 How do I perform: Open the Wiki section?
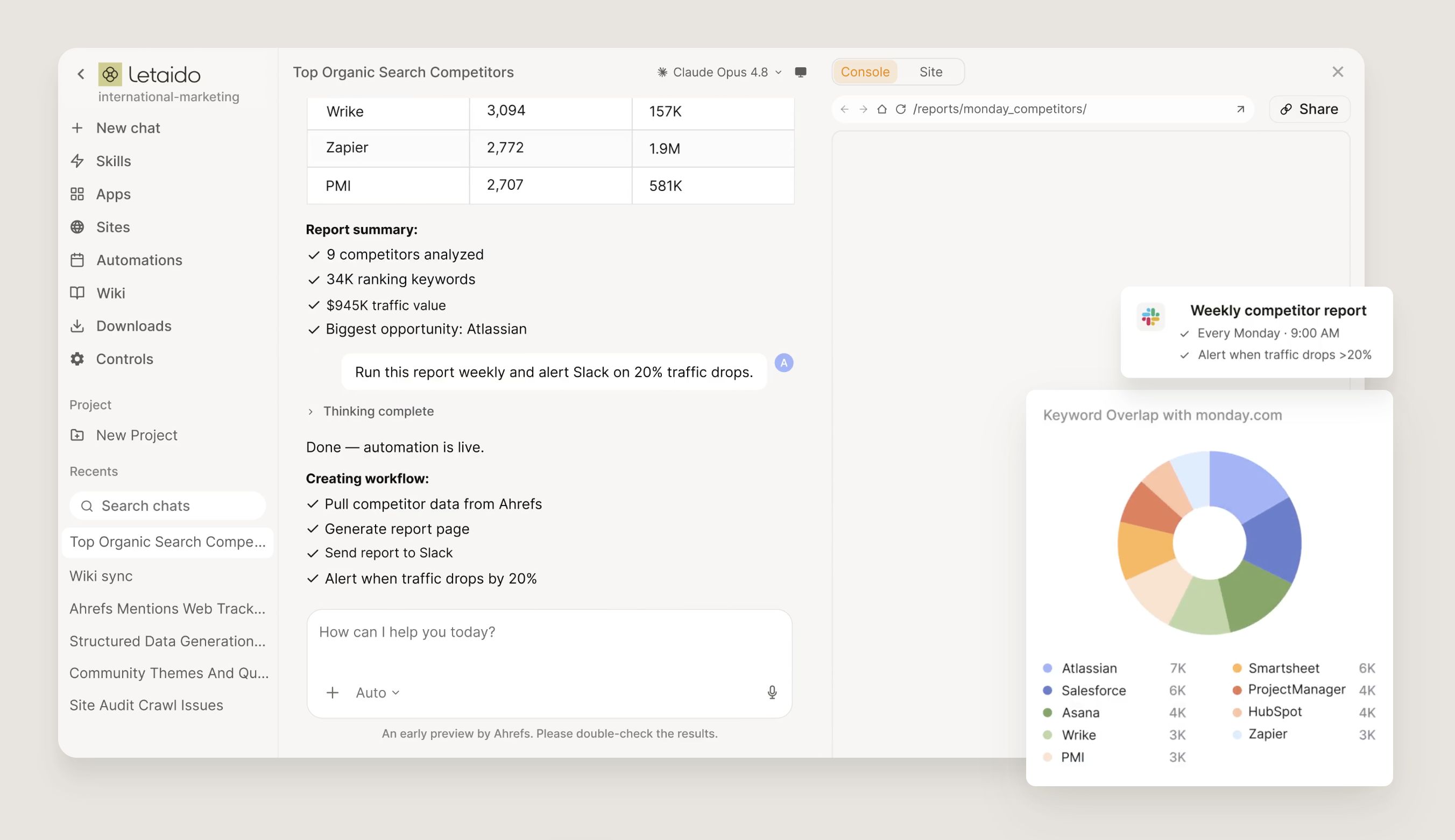pyautogui.click(x=97, y=293)
